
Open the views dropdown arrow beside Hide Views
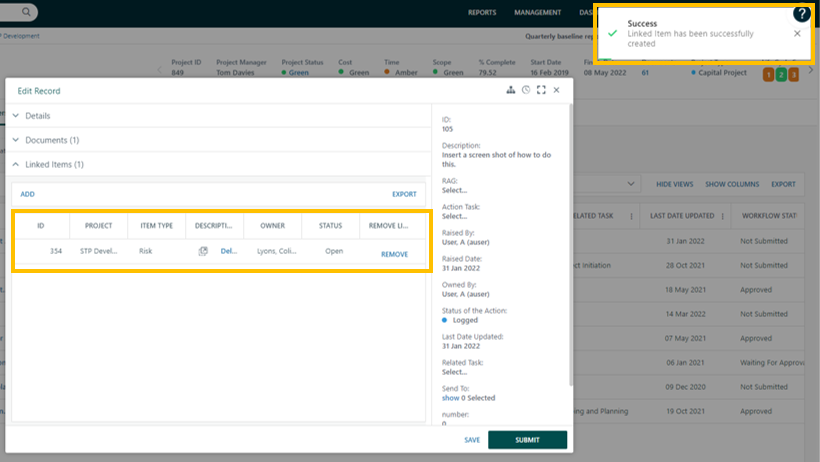click(x=631, y=184)
